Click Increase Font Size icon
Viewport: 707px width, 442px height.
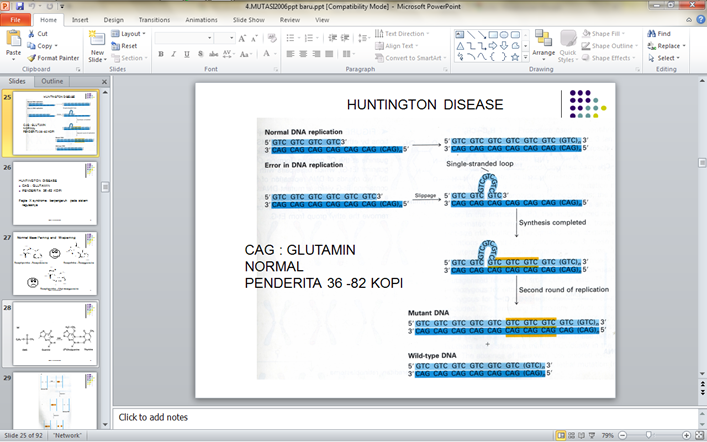pos(242,38)
